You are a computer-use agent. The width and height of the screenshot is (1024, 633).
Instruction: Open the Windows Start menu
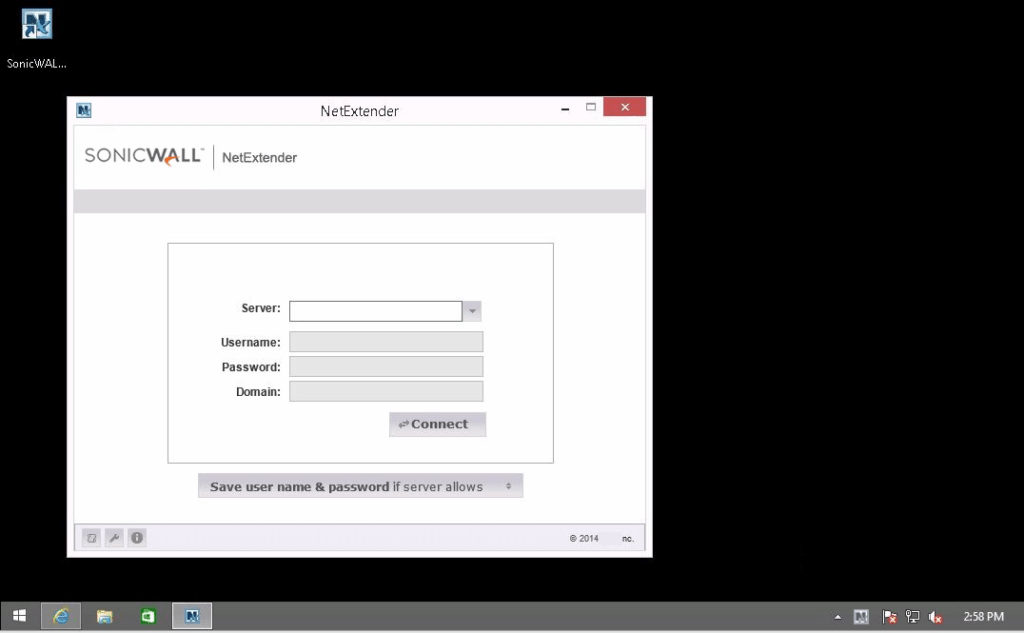coord(20,616)
